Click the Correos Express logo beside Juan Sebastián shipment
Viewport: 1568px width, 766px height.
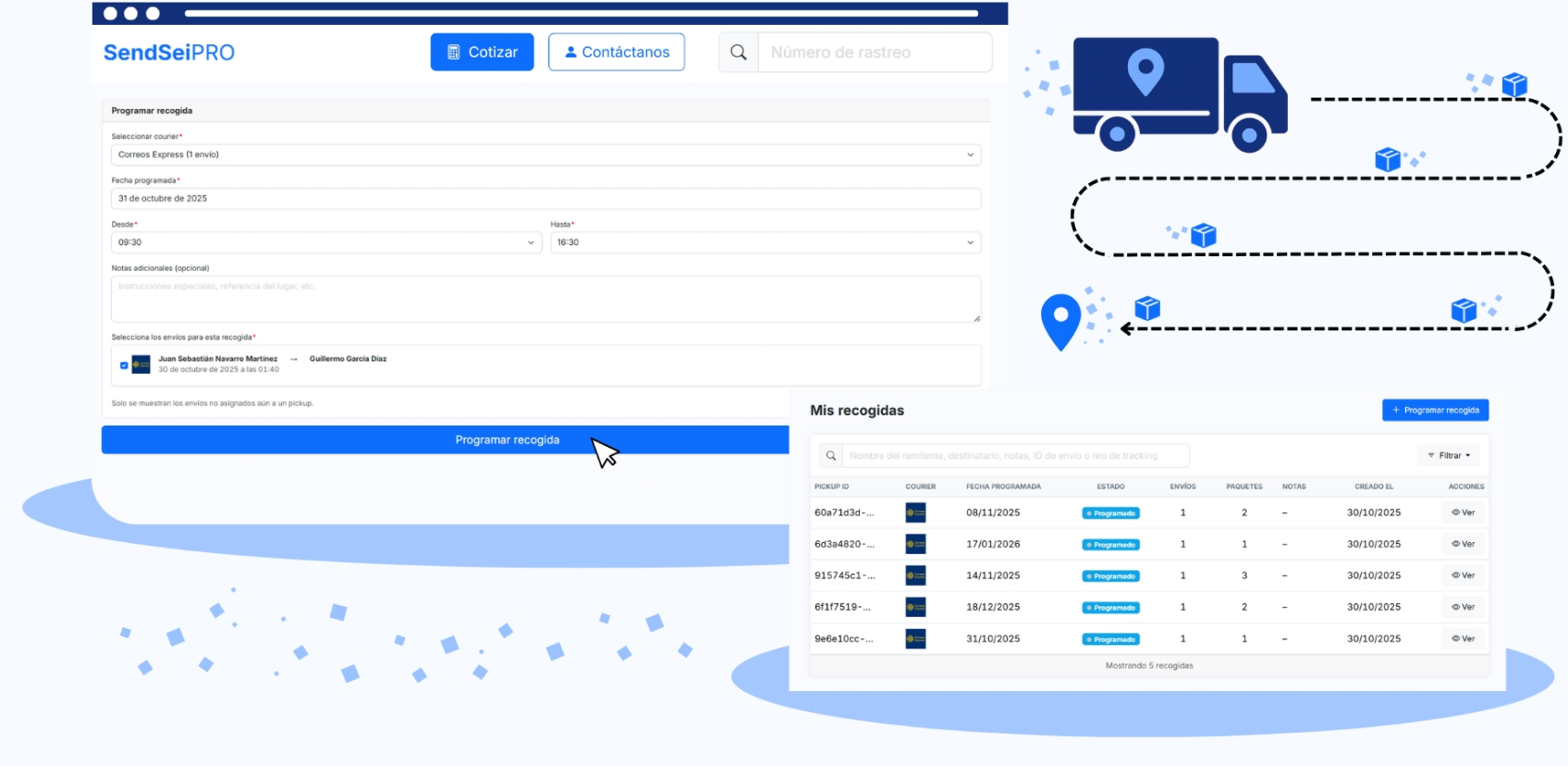pos(141,364)
